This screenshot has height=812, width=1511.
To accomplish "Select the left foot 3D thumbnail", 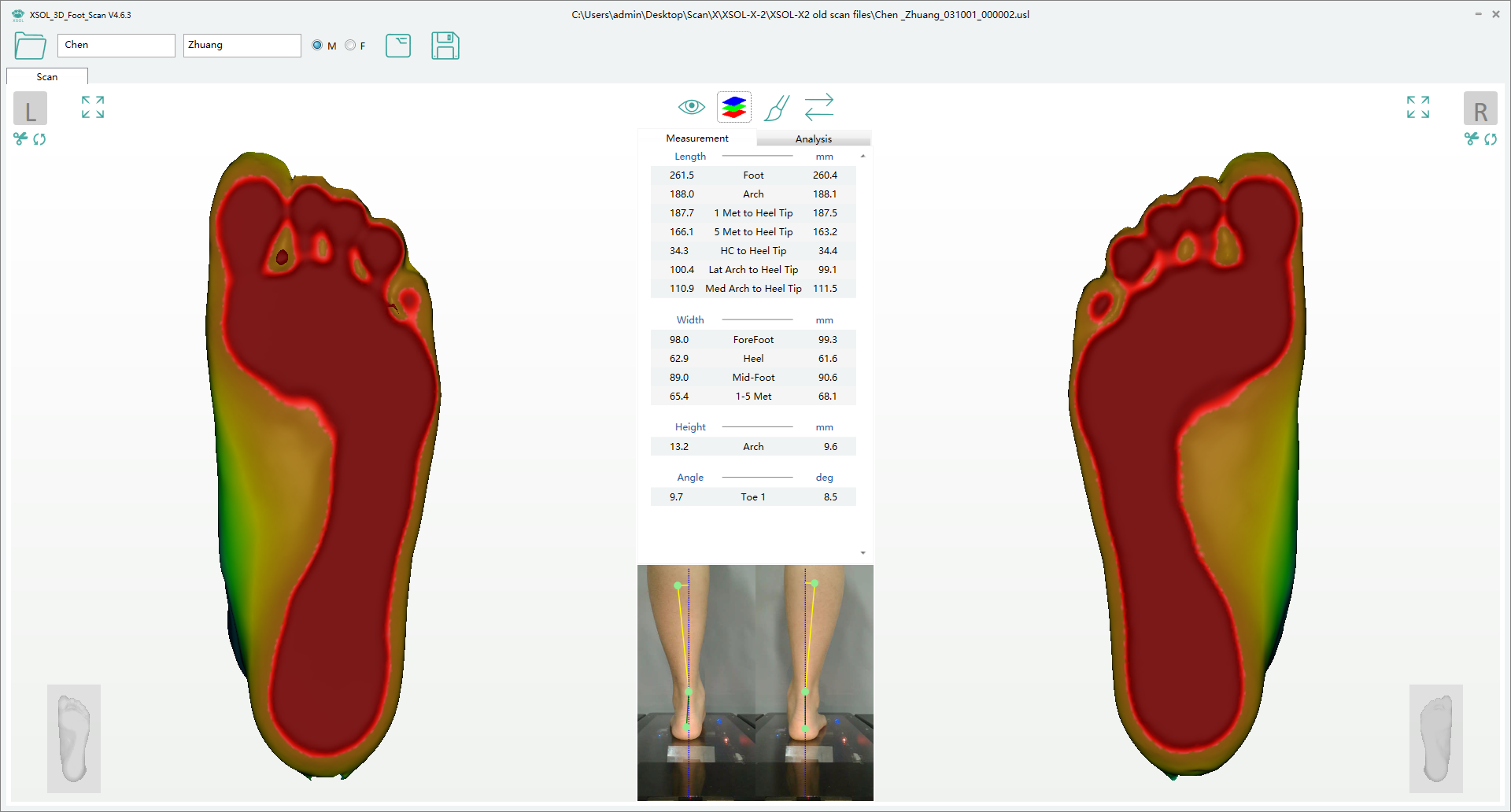I will pos(74,738).
